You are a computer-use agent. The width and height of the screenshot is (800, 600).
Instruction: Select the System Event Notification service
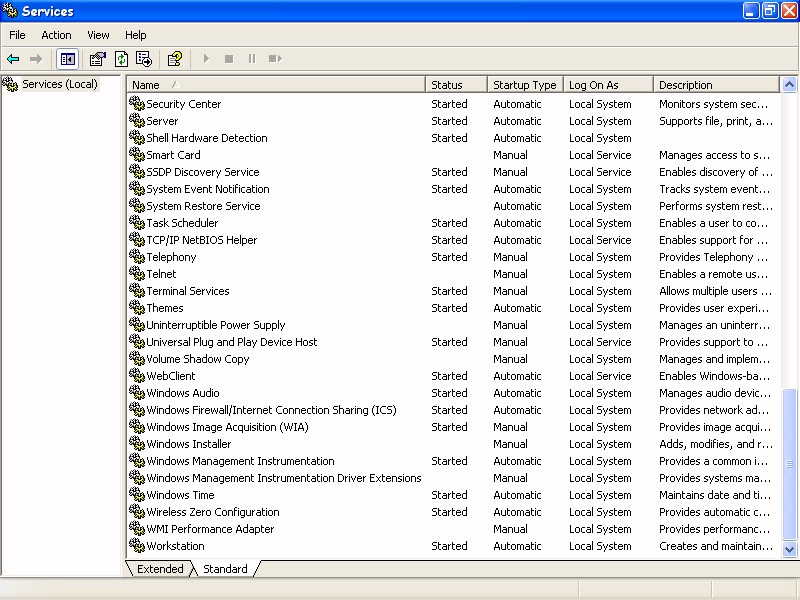208,189
